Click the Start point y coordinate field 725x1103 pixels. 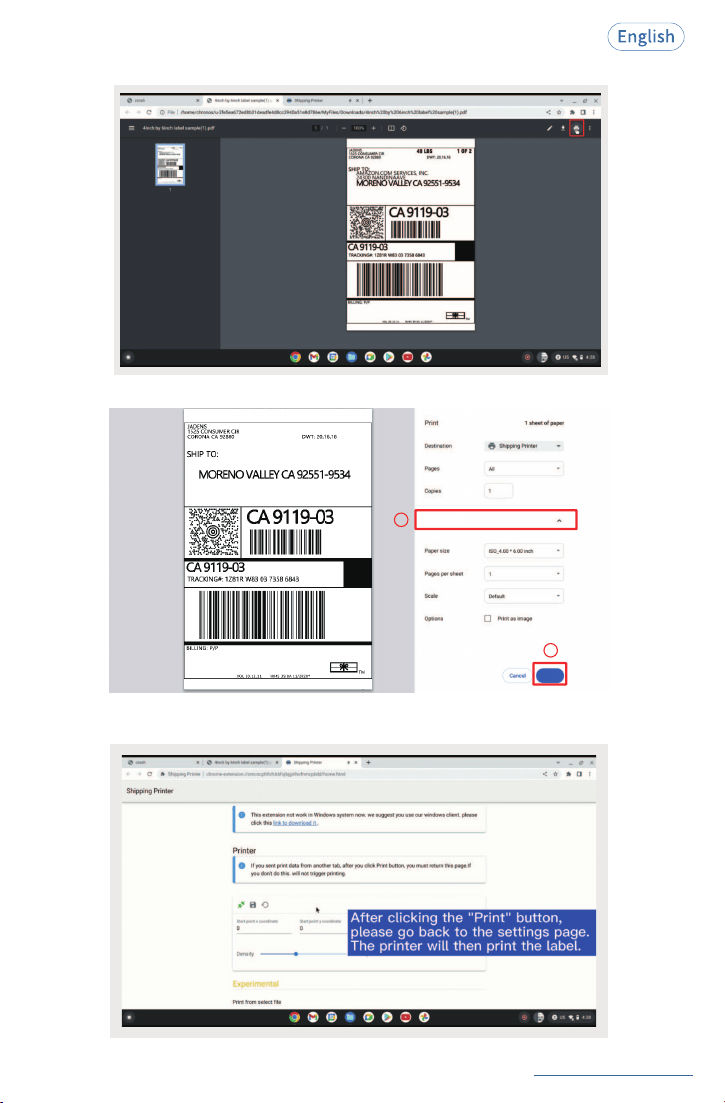(x=323, y=929)
